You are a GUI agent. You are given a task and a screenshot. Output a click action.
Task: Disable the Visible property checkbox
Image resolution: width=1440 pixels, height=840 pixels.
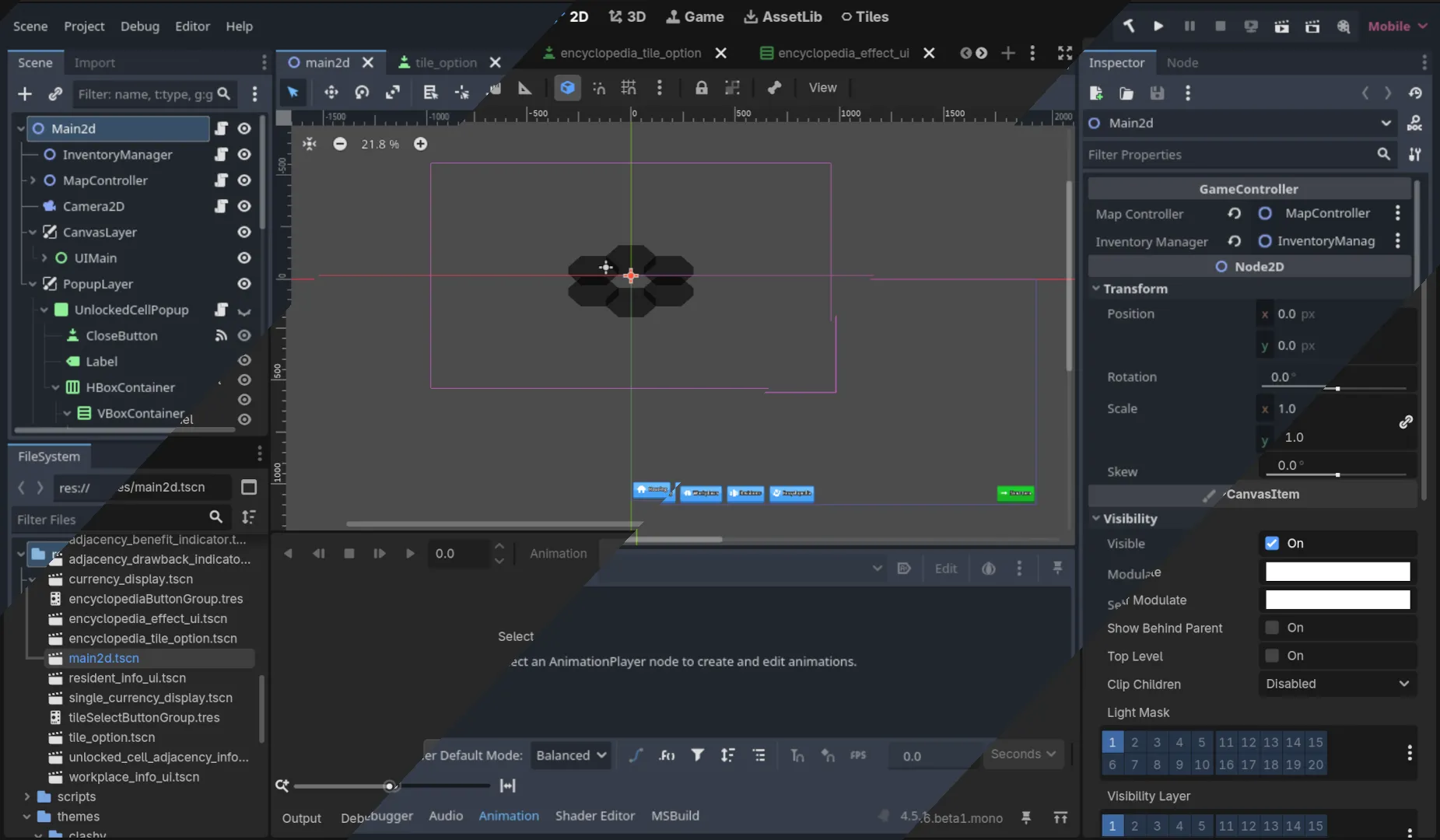1274,544
